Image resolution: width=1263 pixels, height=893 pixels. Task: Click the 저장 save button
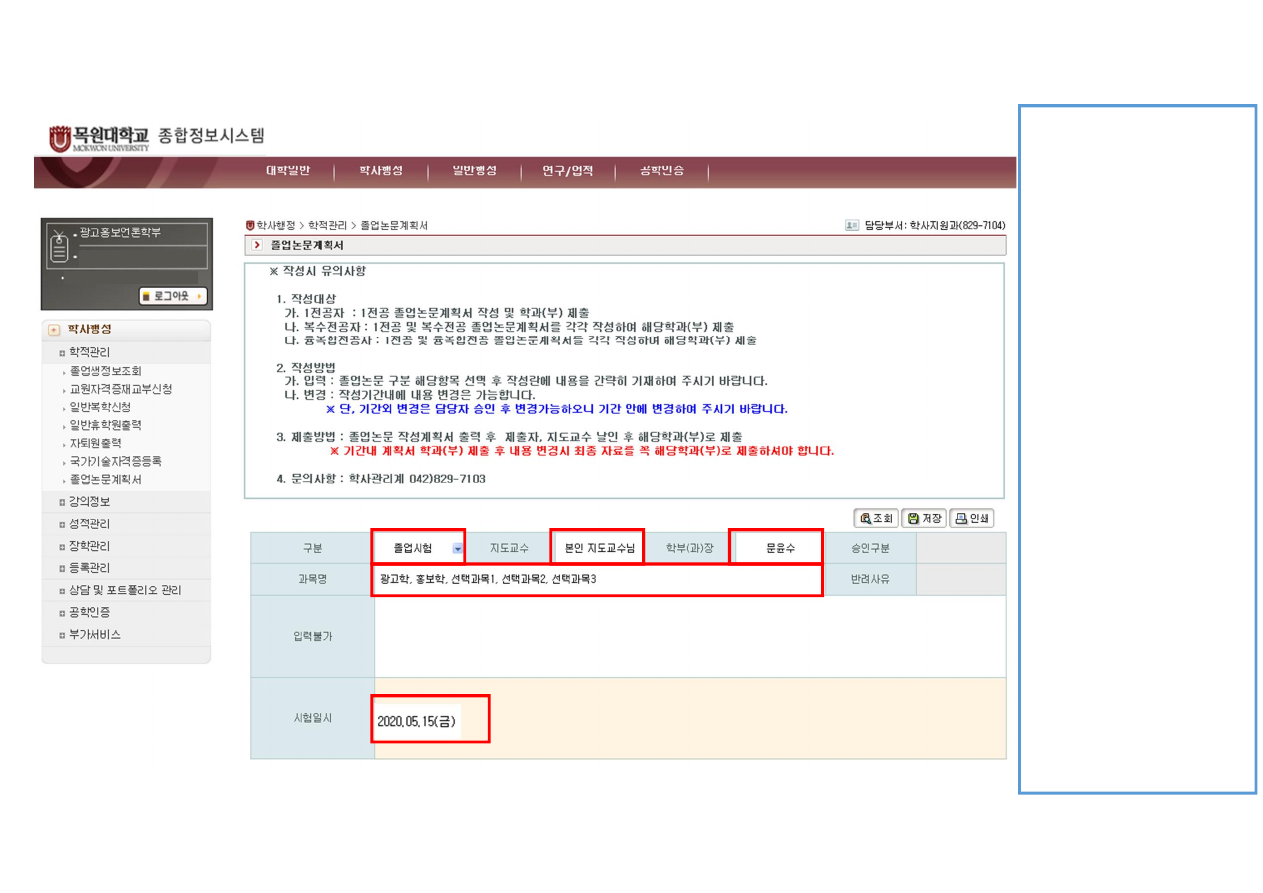coord(924,518)
